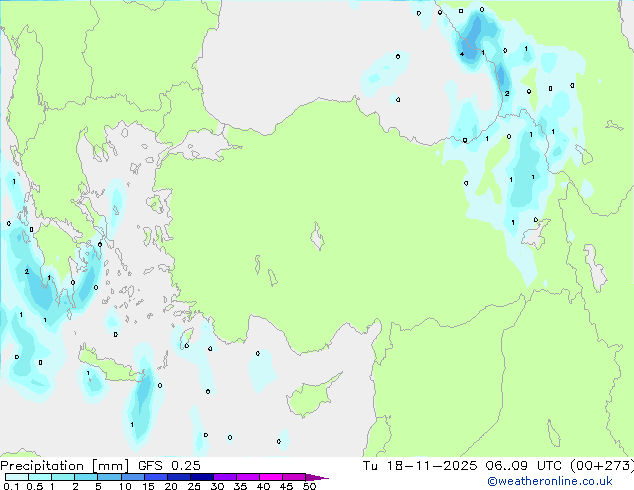Click the 15–20 mm legend swatch
The height and width of the screenshot is (490, 634).
(x=155, y=477)
